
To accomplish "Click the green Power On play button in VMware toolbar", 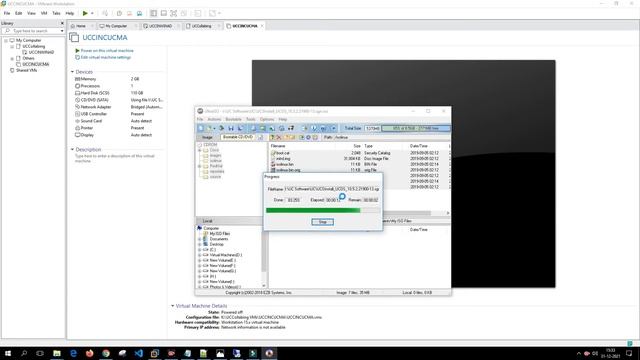I will pyautogui.click(x=85, y=13).
